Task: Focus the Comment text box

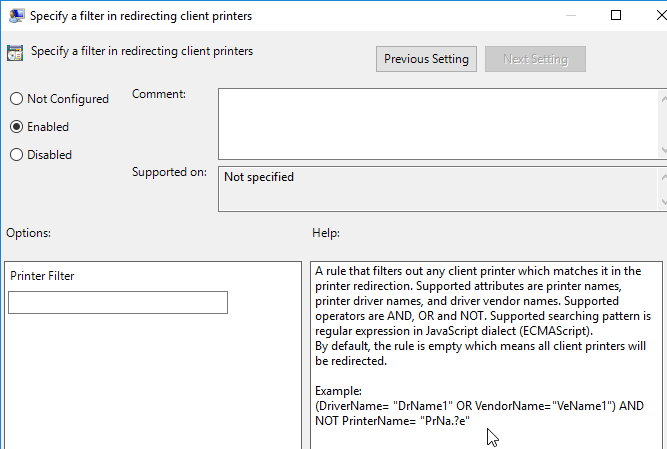Action: 438,124
